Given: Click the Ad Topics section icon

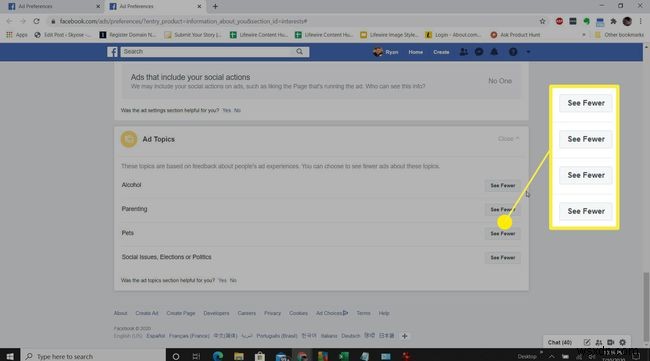Looking at the screenshot, I should point(129,139).
